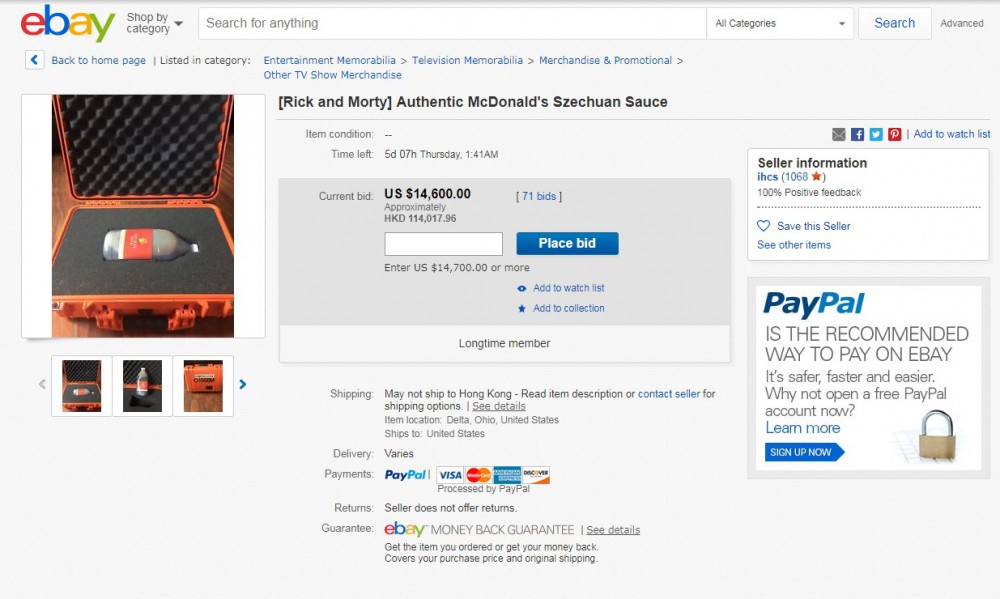
Task: Pin the listing to Pinterest
Action: tap(894, 133)
